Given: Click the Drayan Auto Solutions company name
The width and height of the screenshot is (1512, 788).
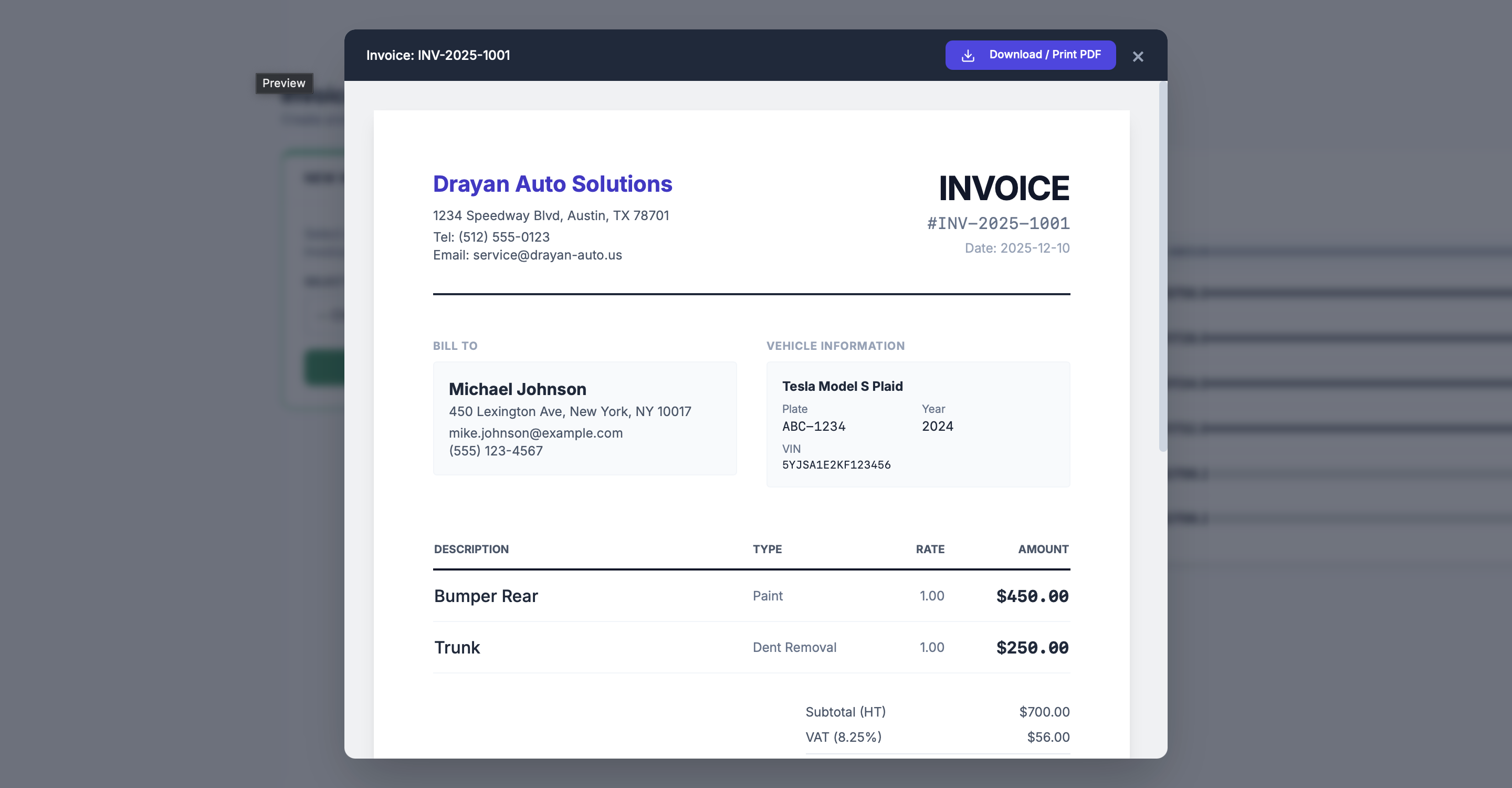Looking at the screenshot, I should pyautogui.click(x=552, y=184).
